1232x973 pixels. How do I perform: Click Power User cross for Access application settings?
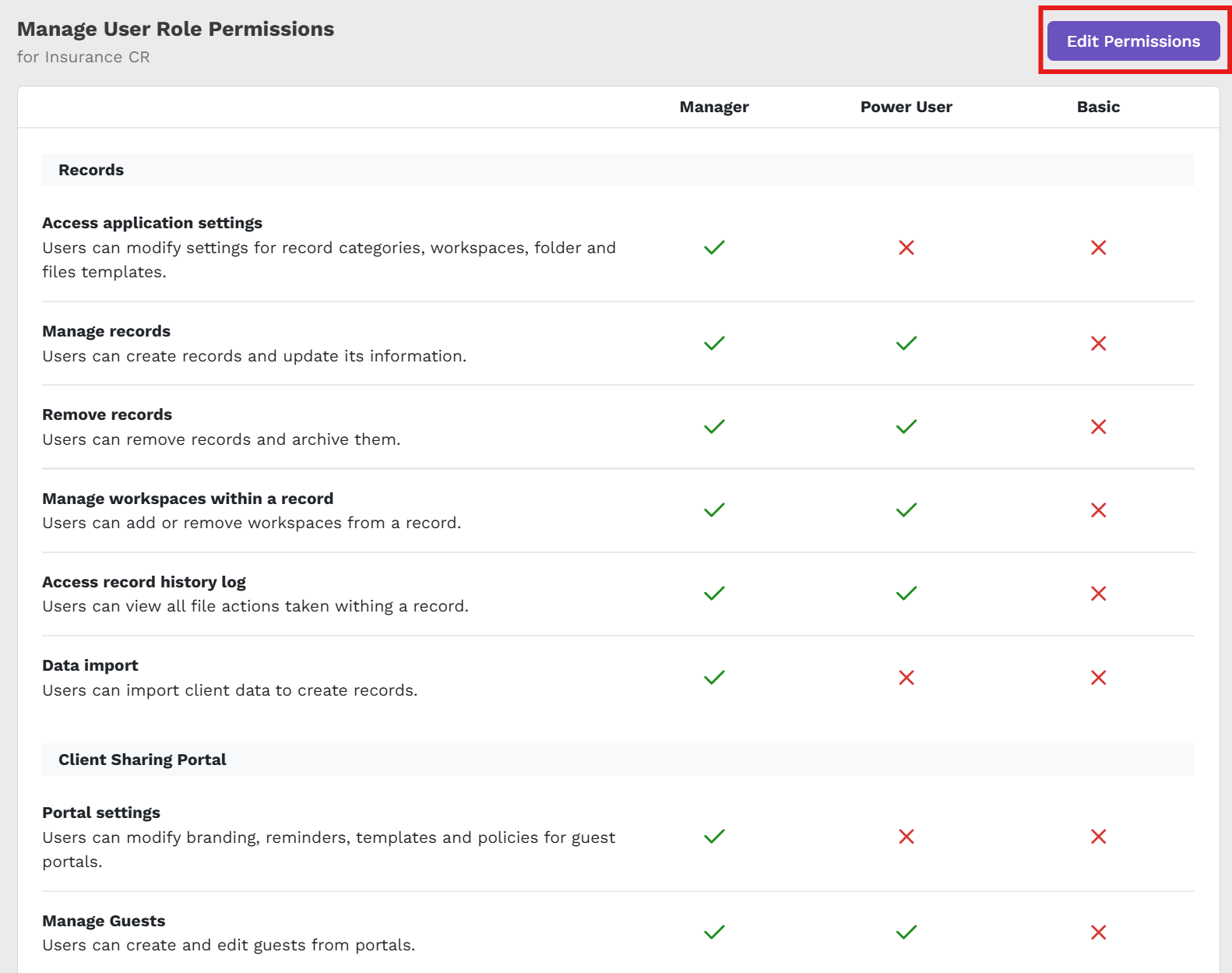tap(906, 248)
